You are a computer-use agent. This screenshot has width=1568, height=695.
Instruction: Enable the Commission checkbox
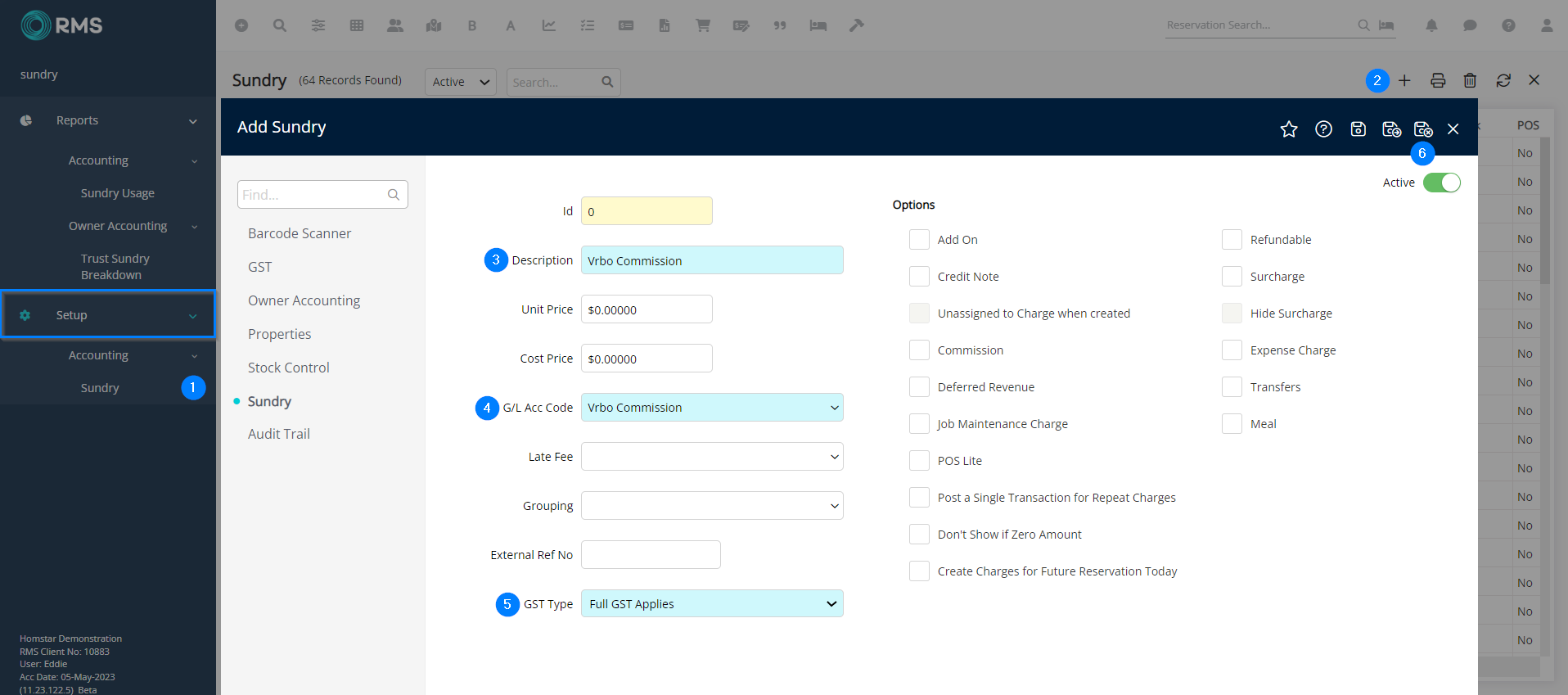click(x=919, y=350)
